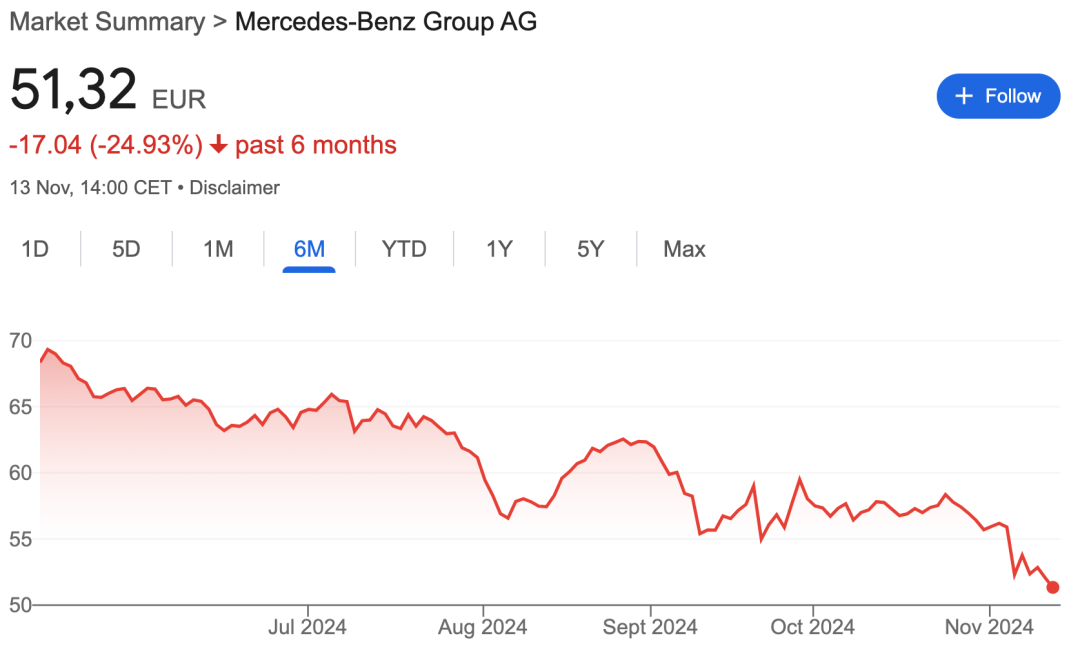Click the Nov 2024 axis label
1080x649 pixels.
[989, 627]
